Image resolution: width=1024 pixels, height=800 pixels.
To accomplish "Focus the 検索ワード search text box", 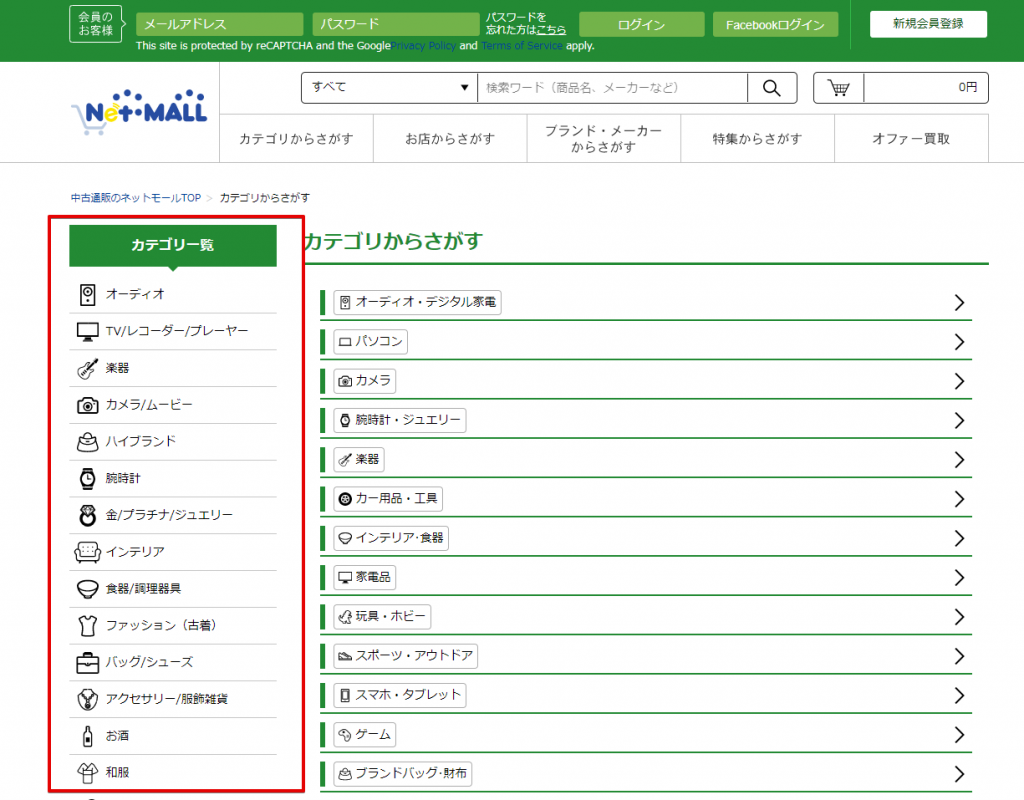I will point(612,88).
